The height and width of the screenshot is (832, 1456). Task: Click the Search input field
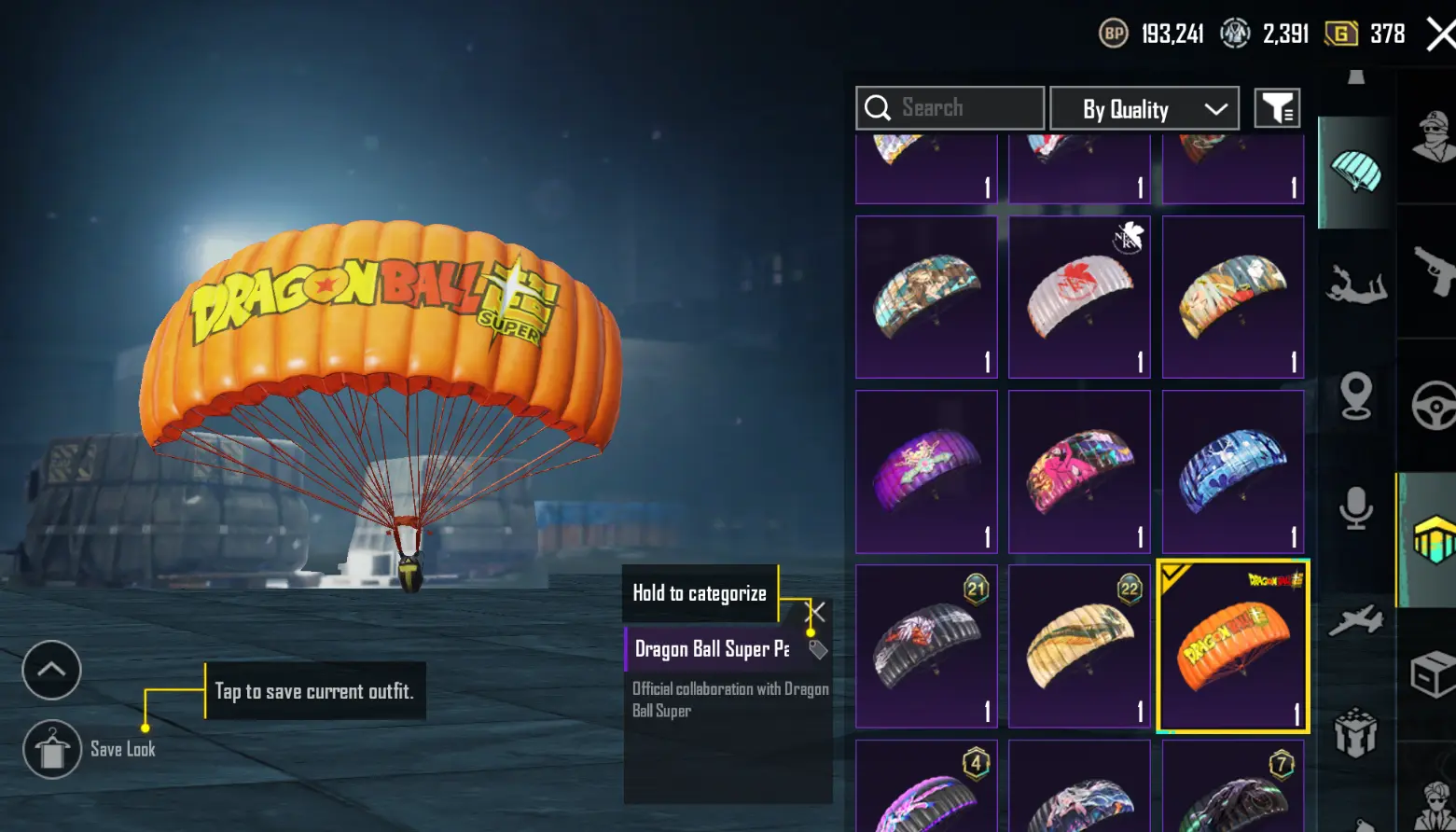(x=950, y=108)
